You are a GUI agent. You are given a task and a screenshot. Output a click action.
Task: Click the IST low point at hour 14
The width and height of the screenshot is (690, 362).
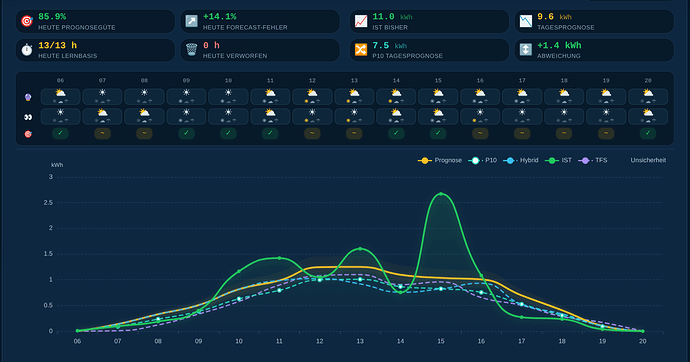[x=400, y=292]
